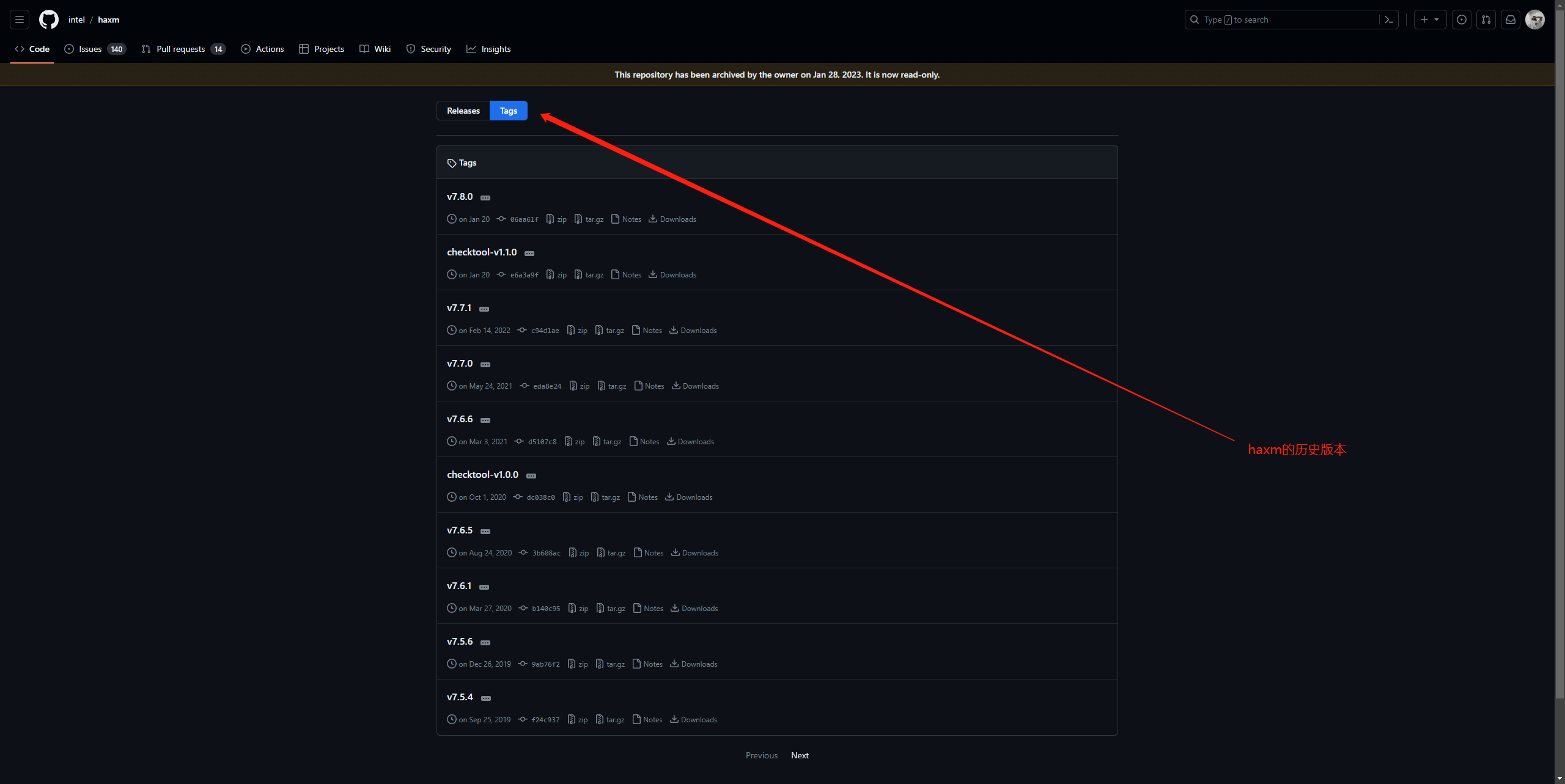This screenshot has height=784, width=1565.
Task: Open the pull requests header icon
Action: click(x=1486, y=20)
